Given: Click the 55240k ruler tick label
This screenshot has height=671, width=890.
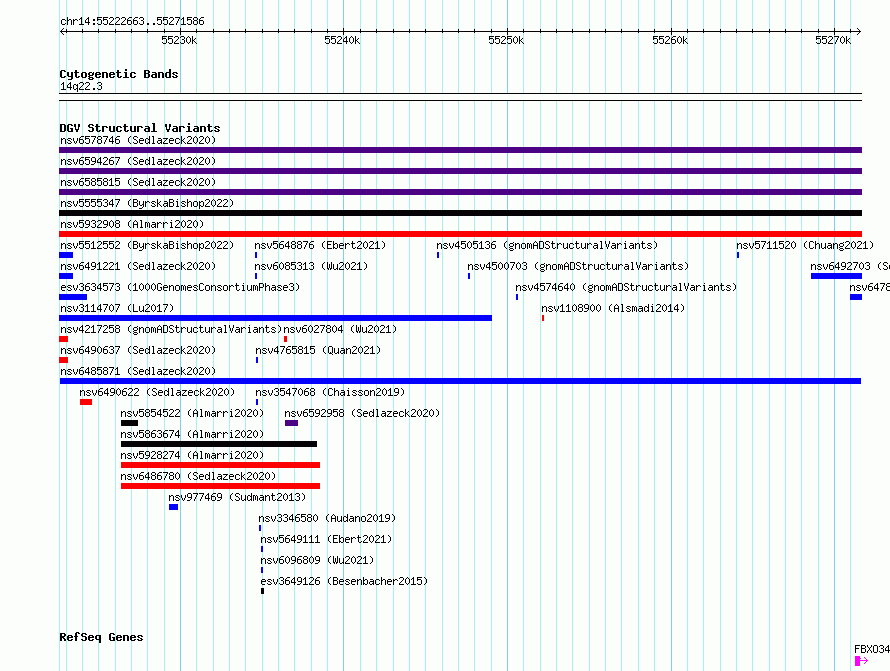Looking at the screenshot, I should click(x=342, y=40).
